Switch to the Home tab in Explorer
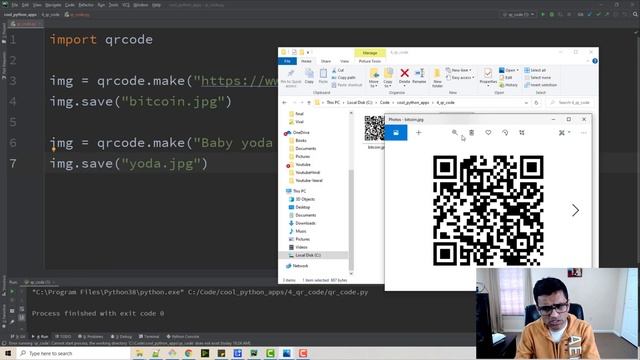 click(x=306, y=61)
